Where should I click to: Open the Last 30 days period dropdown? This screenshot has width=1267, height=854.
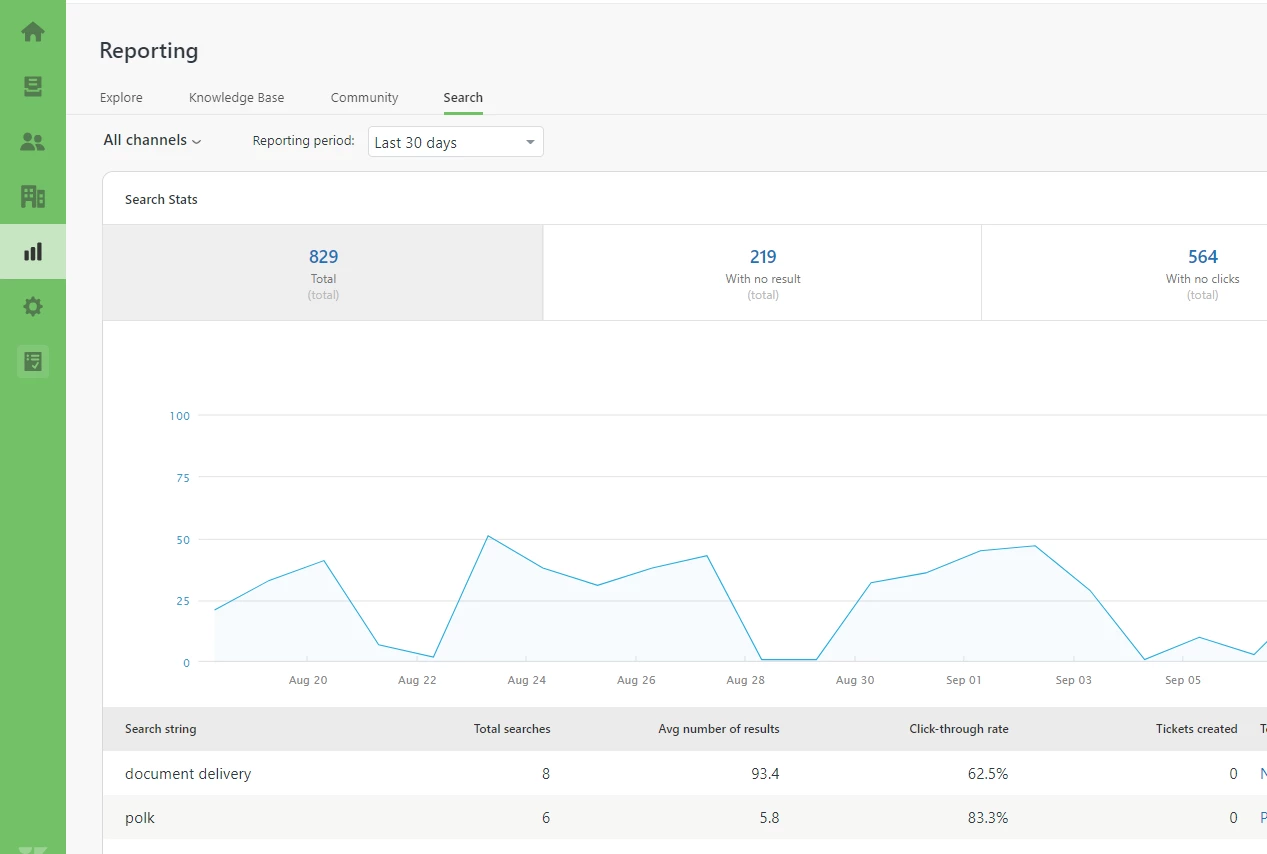coord(456,142)
